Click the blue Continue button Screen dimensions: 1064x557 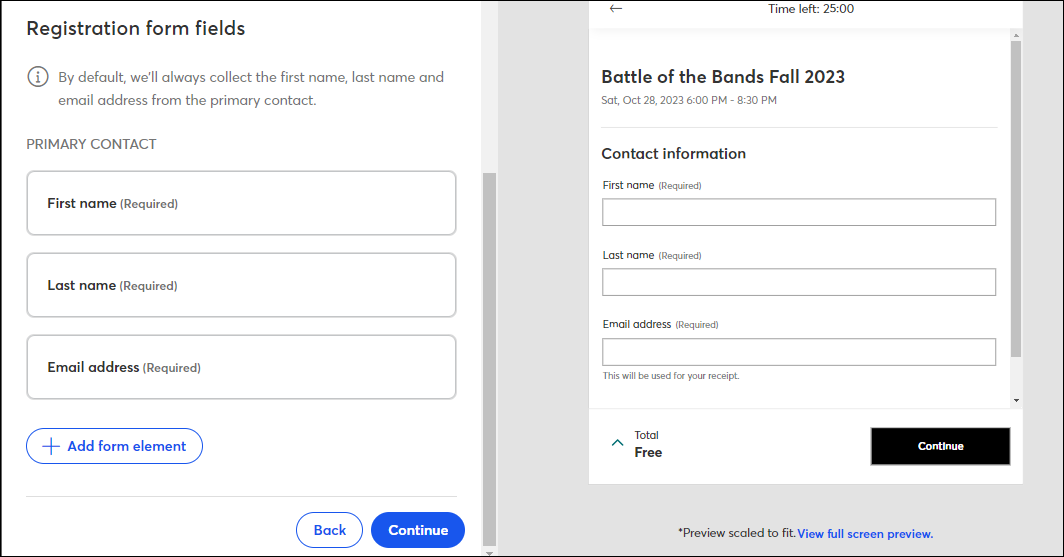pyautogui.click(x=418, y=530)
